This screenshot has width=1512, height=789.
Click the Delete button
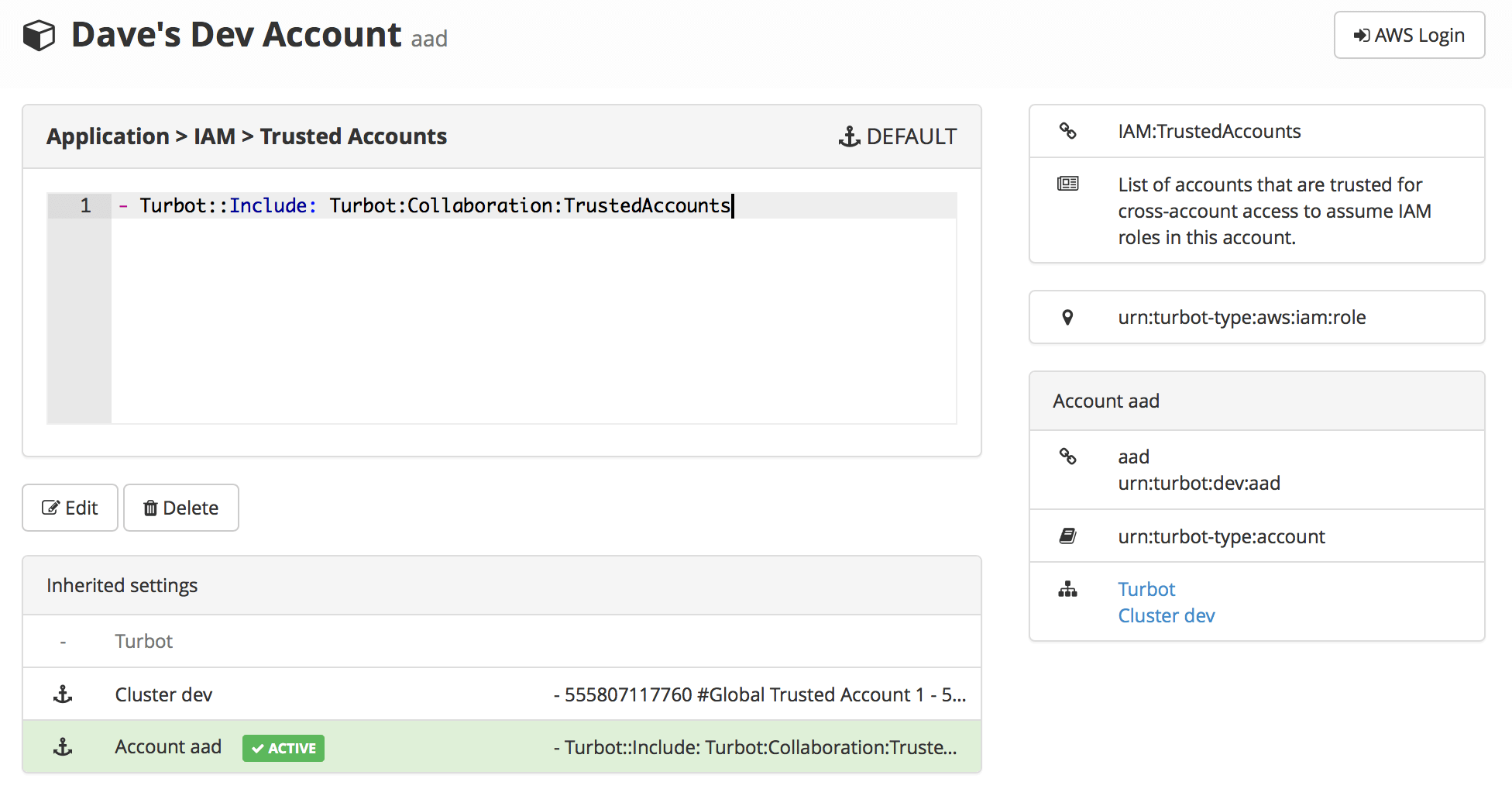(181, 508)
